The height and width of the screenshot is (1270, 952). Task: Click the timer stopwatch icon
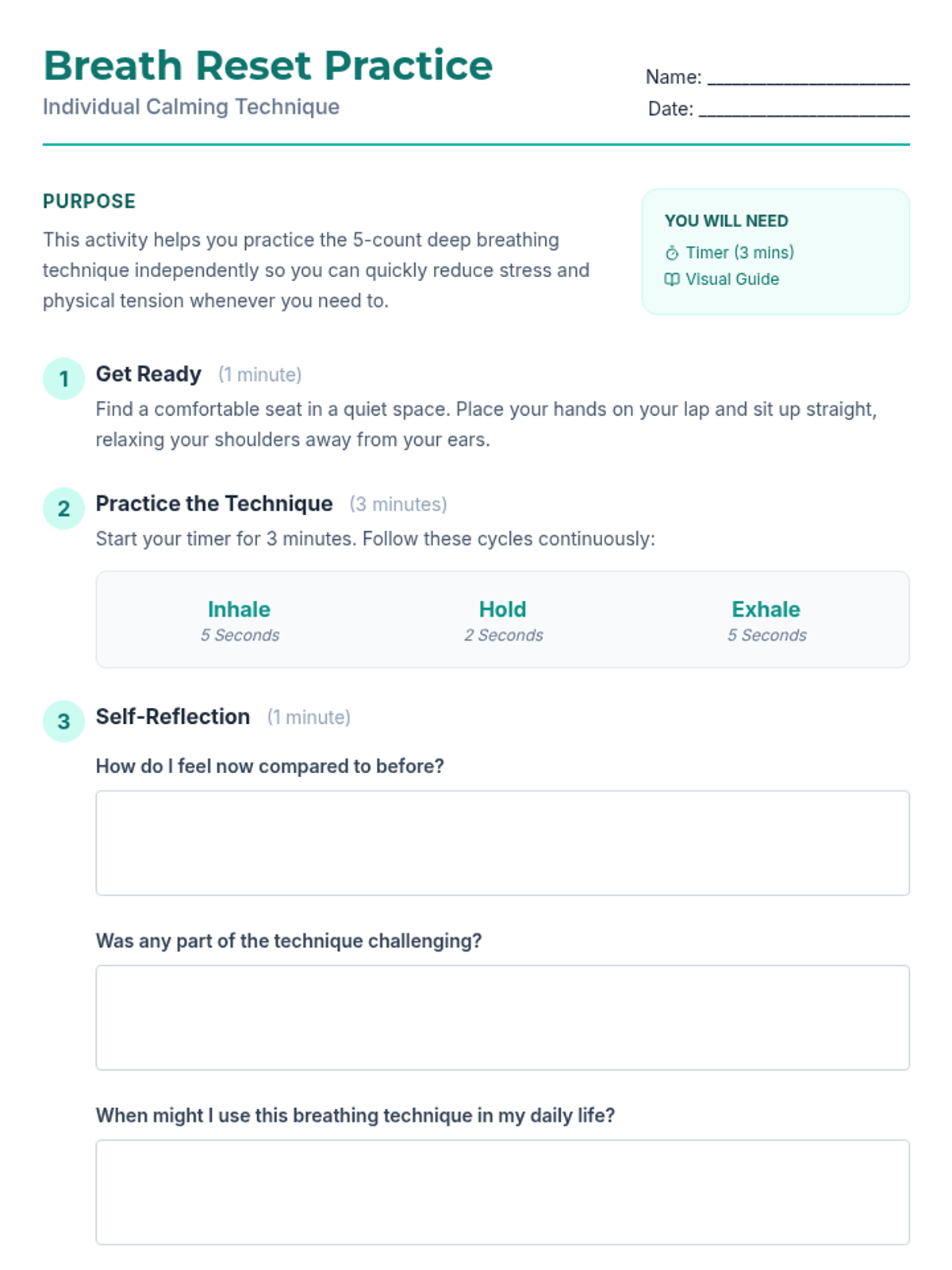pos(672,253)
